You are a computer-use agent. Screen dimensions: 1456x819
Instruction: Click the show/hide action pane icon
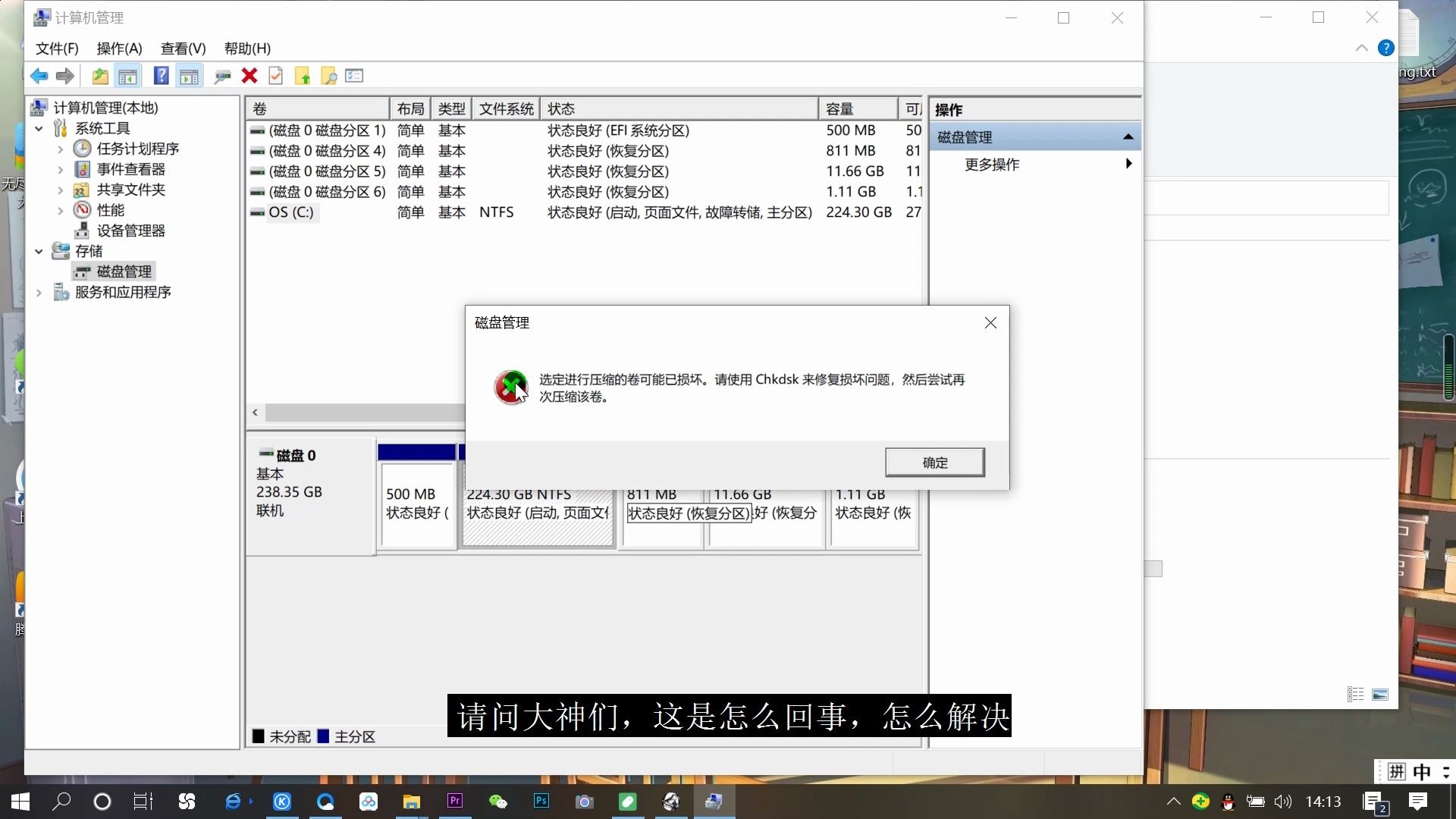tap(189, 75)
